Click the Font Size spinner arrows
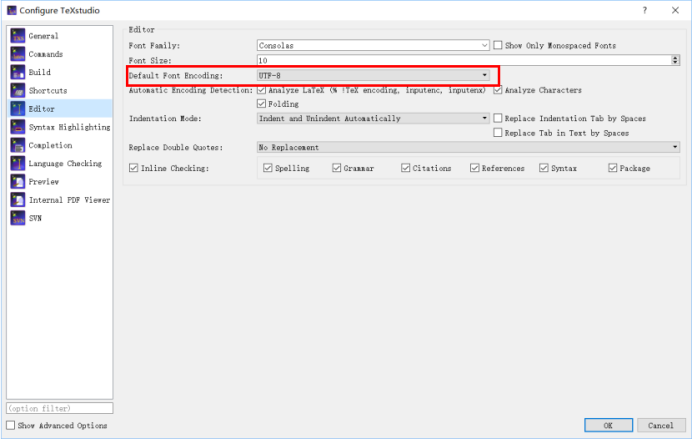 675,60
